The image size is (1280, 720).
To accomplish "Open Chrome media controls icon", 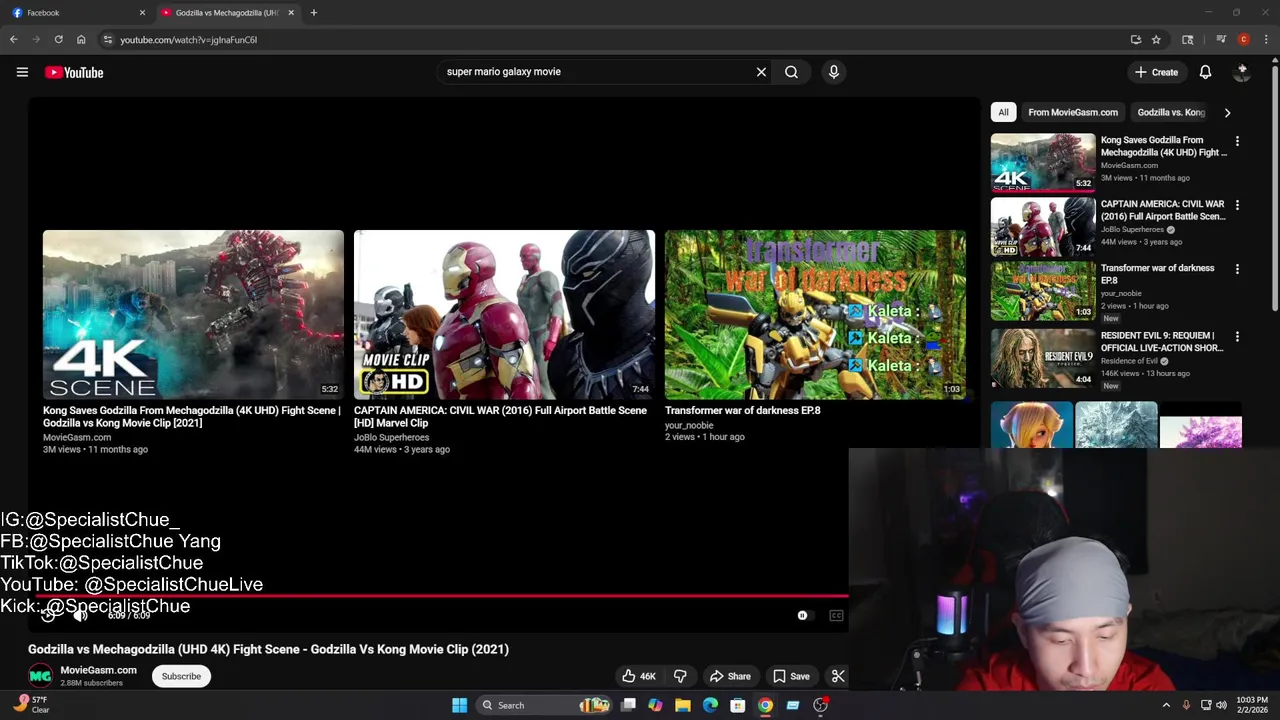I will tap(1221, 40).
